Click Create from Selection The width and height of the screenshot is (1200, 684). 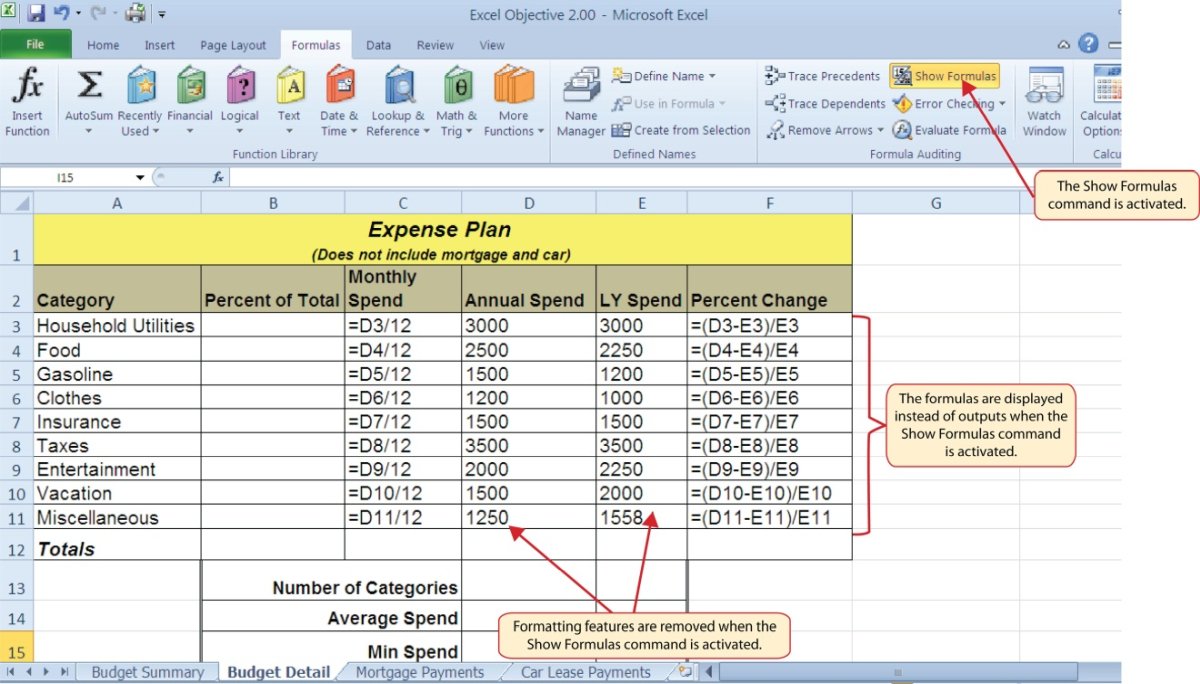[681, 130]
